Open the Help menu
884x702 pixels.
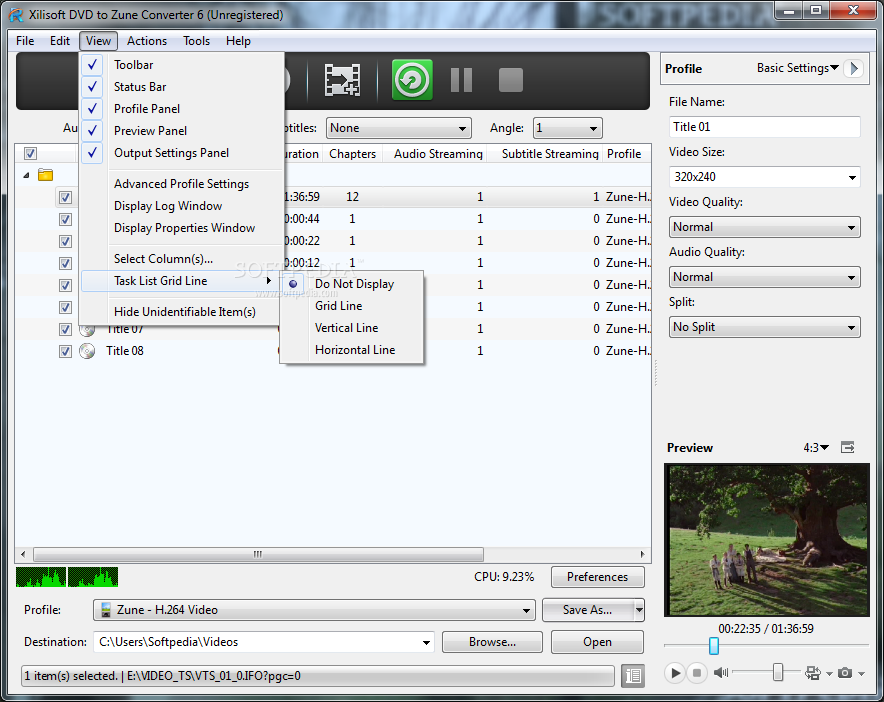click(238, 41)
